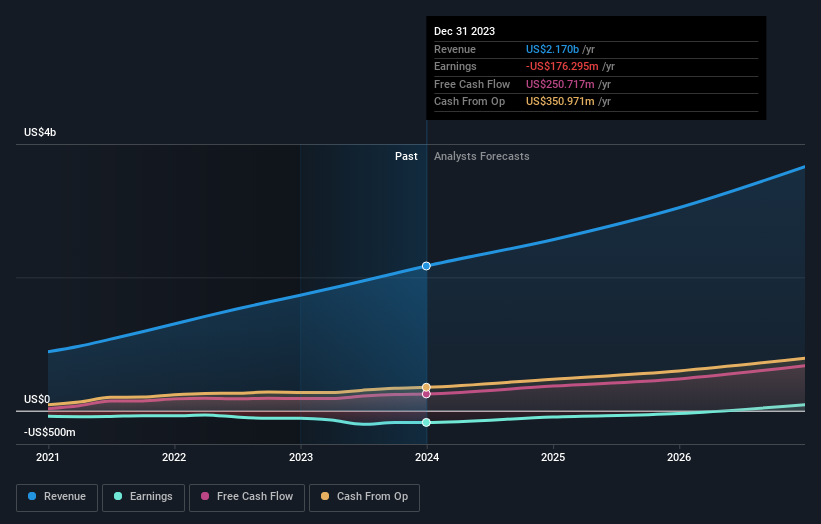Click the 2026 axis label
This screenshot has width=821, height=524.
679,457
